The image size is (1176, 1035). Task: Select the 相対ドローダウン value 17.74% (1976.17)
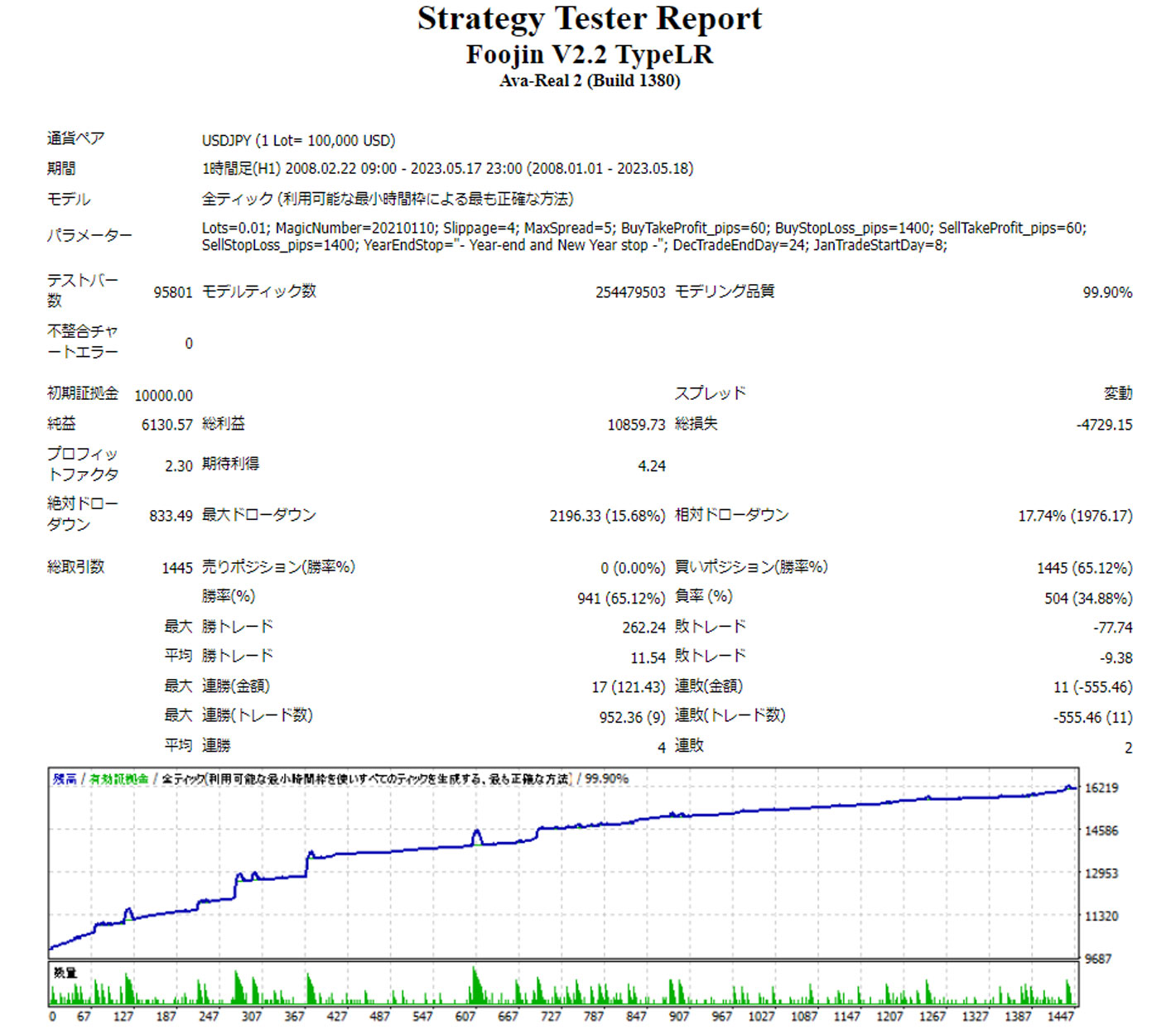[x=1075, y=516]
